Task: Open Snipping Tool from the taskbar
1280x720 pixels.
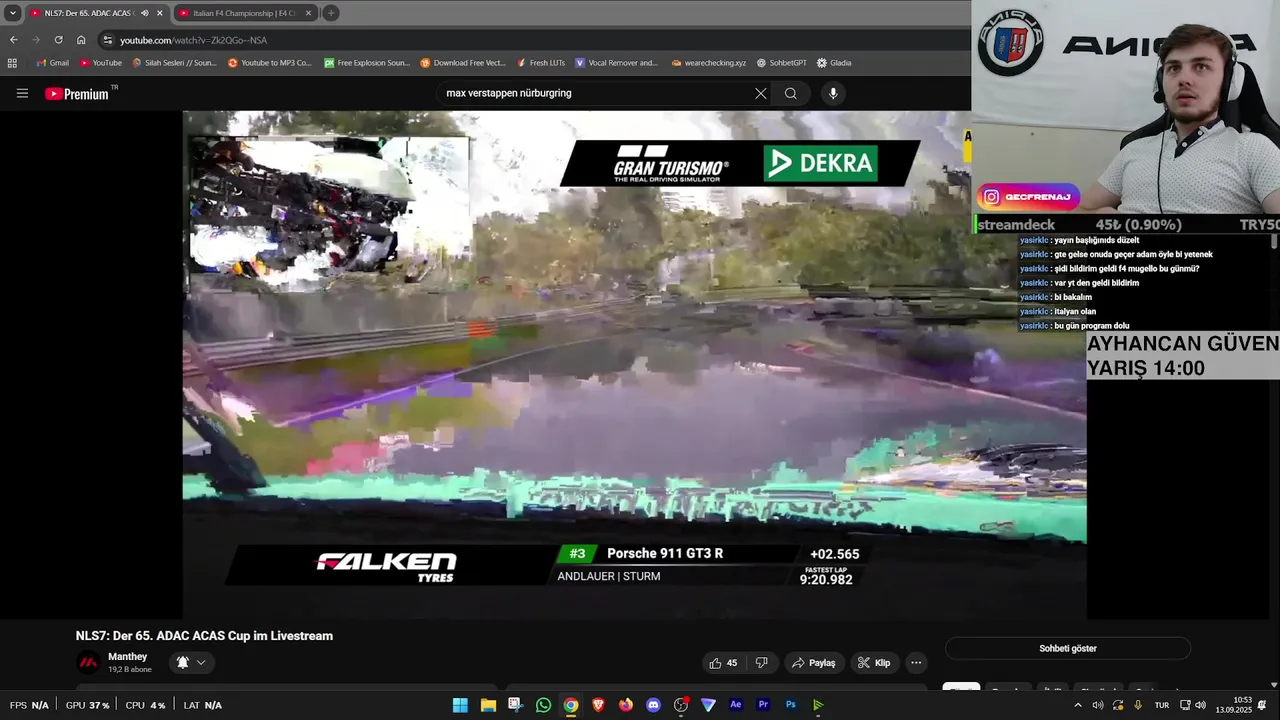Action: (515, 705)
